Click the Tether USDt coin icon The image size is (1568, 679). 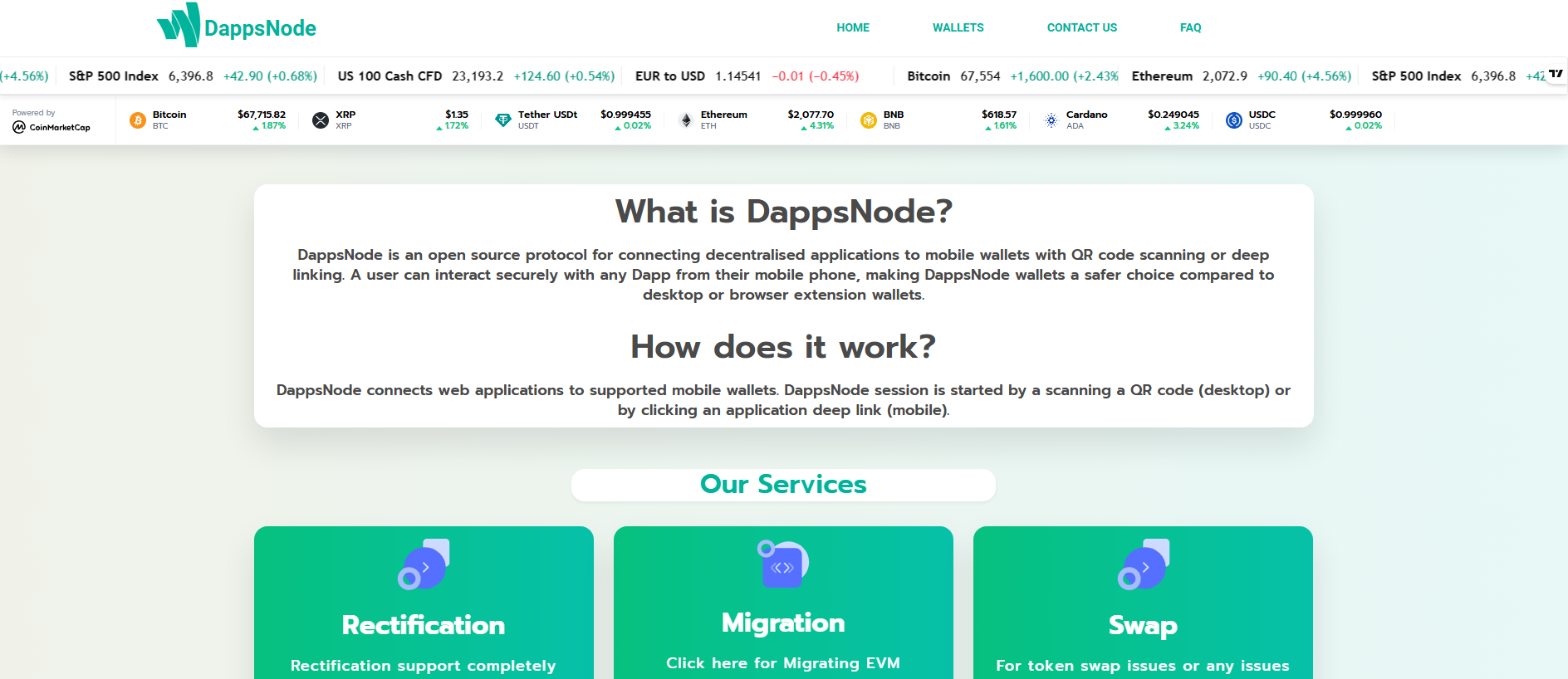pyautogui.click(x=503, y=120)
